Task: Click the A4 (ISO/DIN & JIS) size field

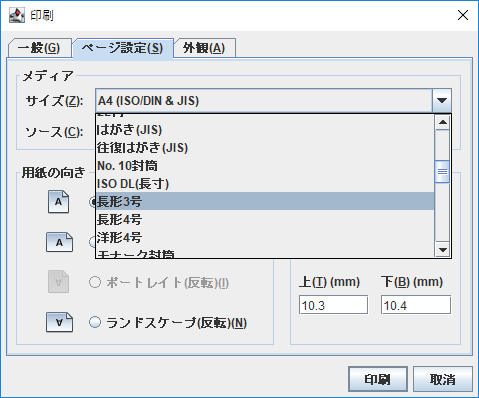Action: (x=264, y=100)
